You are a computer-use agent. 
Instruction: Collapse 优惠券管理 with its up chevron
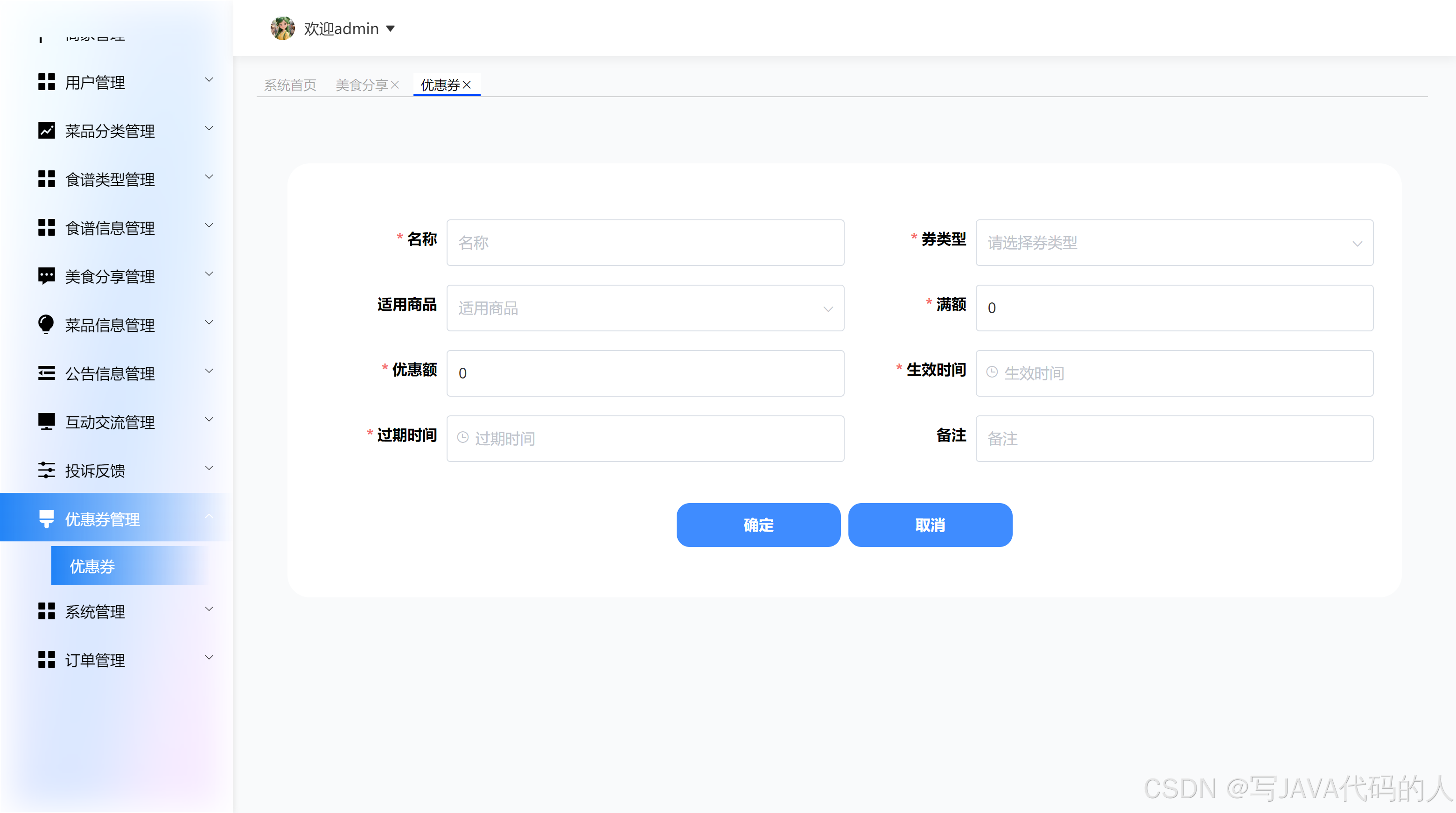point(209,516)
